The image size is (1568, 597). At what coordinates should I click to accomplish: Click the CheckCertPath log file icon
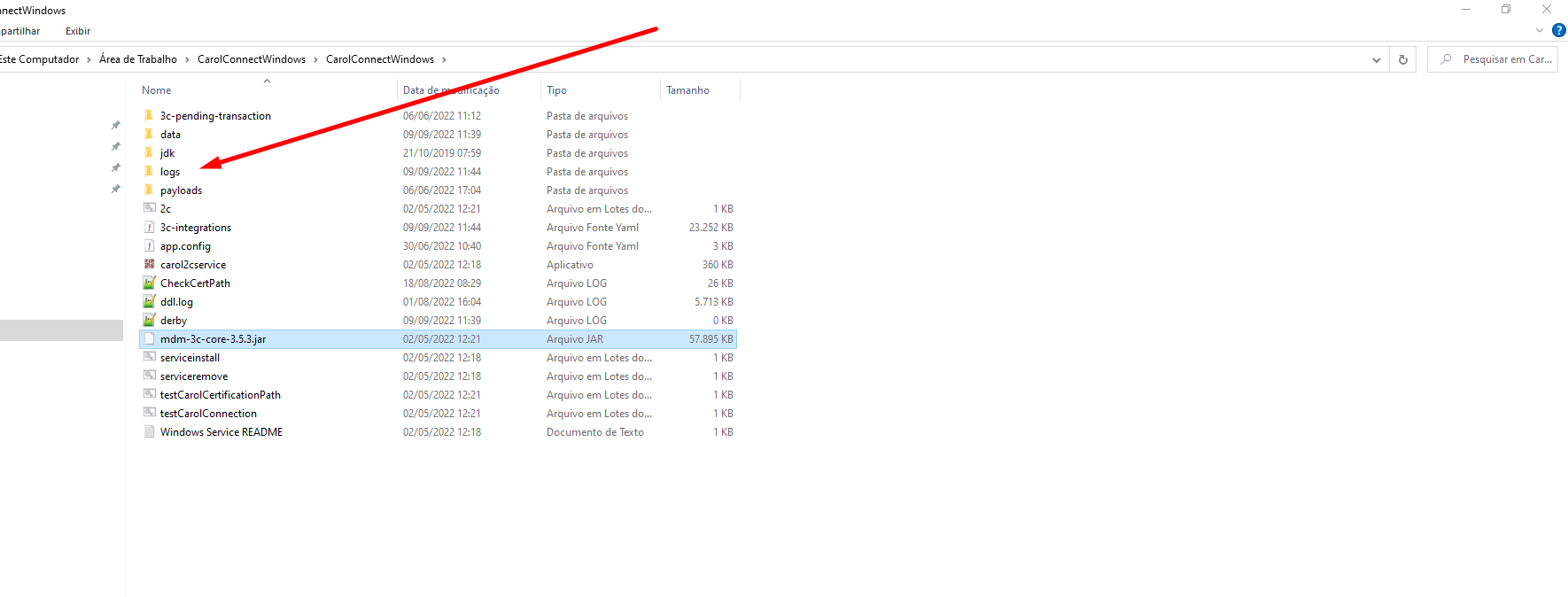coord(149,283)
